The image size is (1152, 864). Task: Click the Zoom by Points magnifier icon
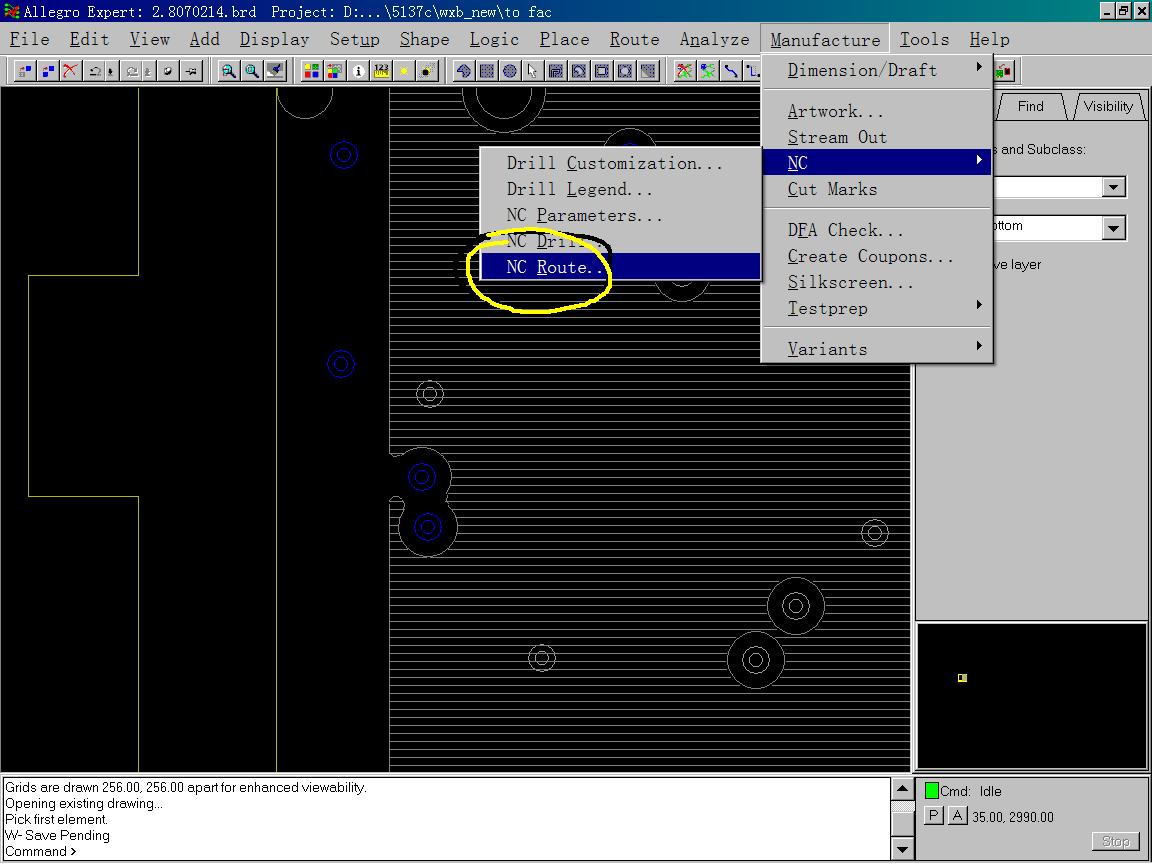click(228, 71)
